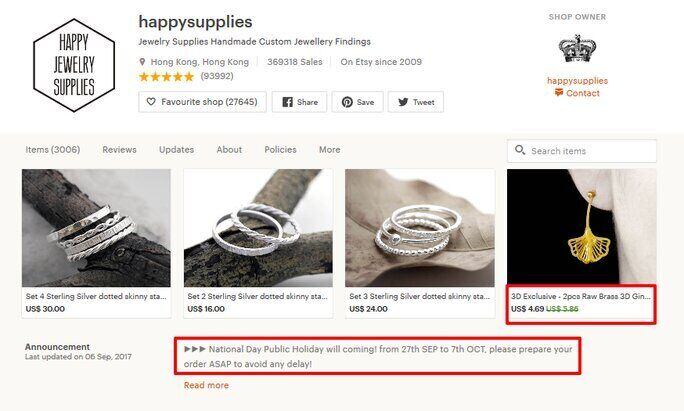Open the Set 4 Sterling Silver rings thumbnail
Image resolution: width=684 pixels, height=411 pixels.
coord(96,228)
